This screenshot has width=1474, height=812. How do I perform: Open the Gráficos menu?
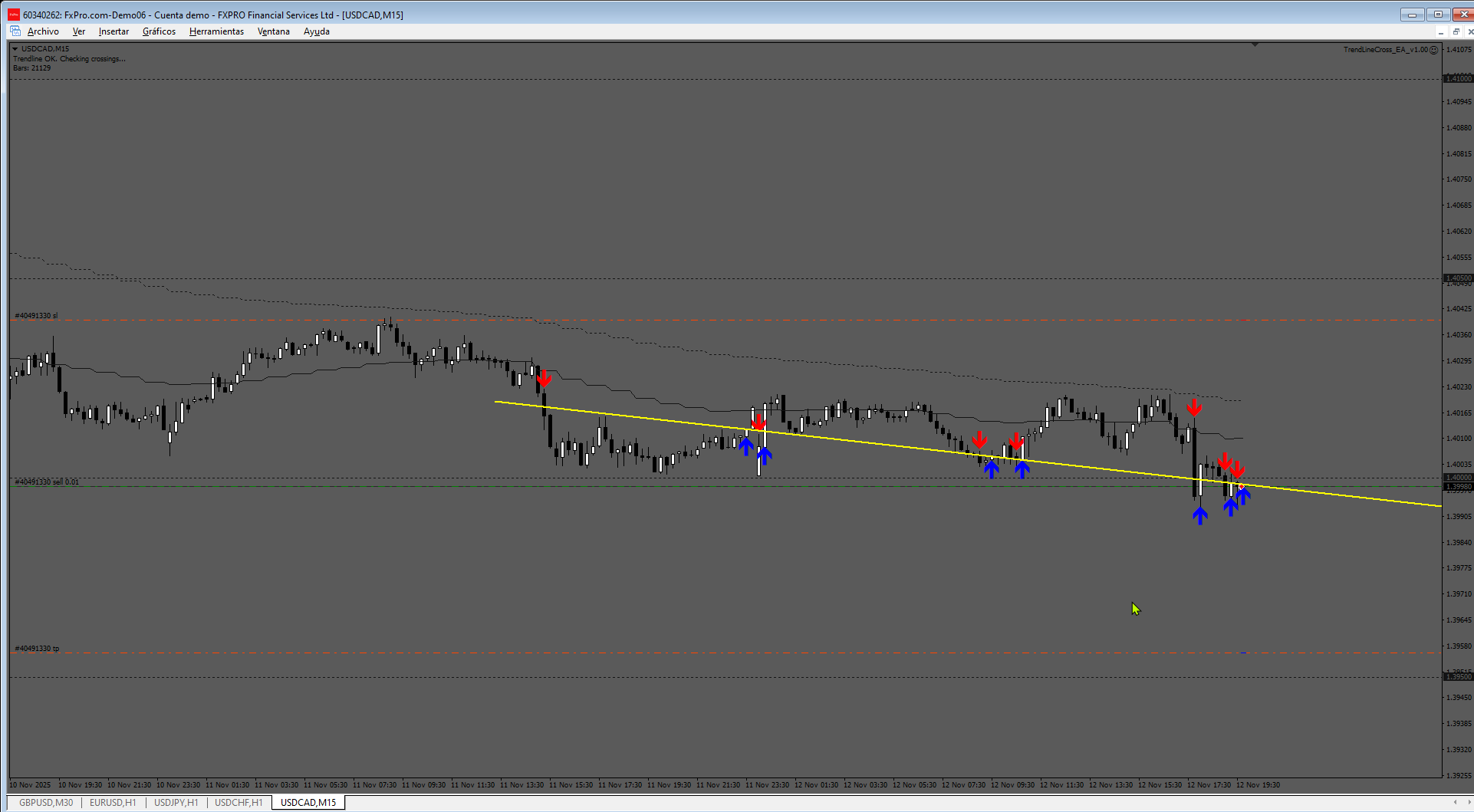[159, 31]
